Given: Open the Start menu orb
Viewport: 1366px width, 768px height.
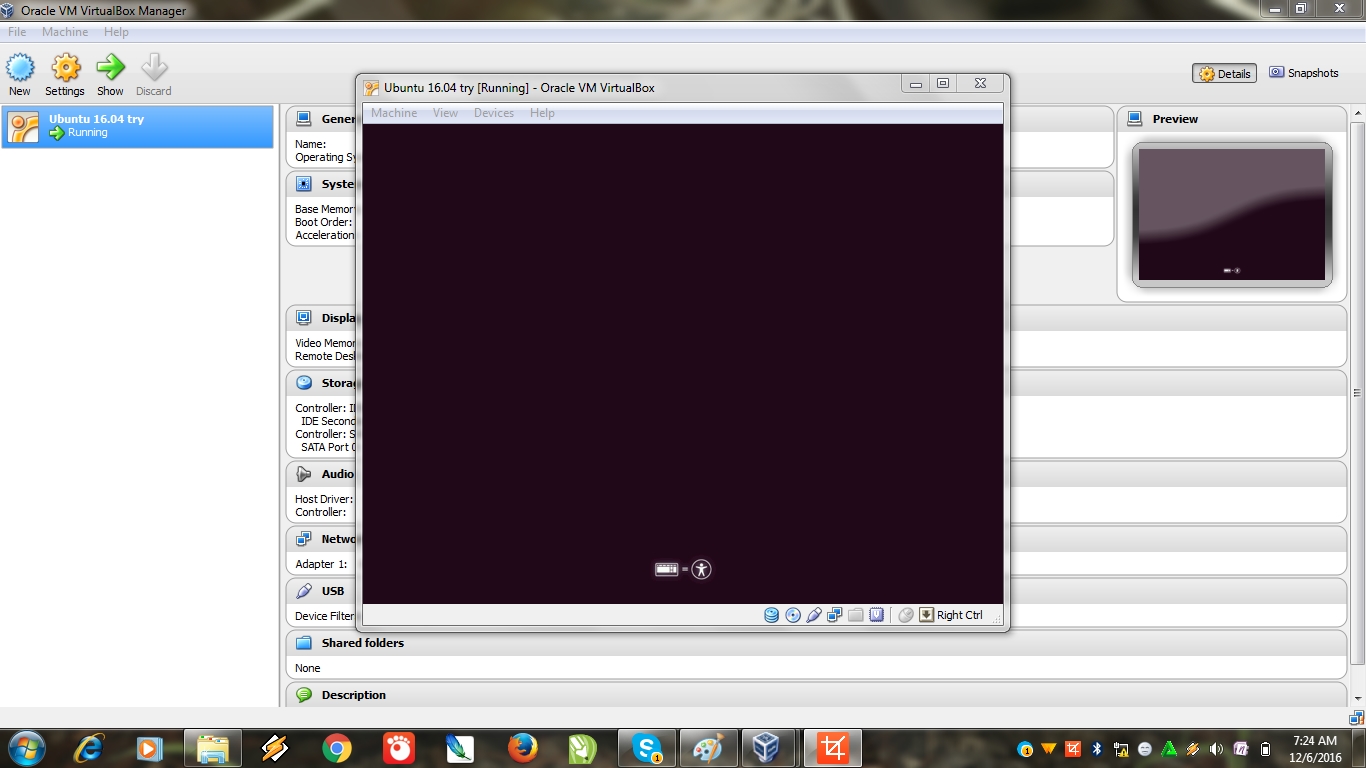Looking at the screenshot, I should click(26, 748).
